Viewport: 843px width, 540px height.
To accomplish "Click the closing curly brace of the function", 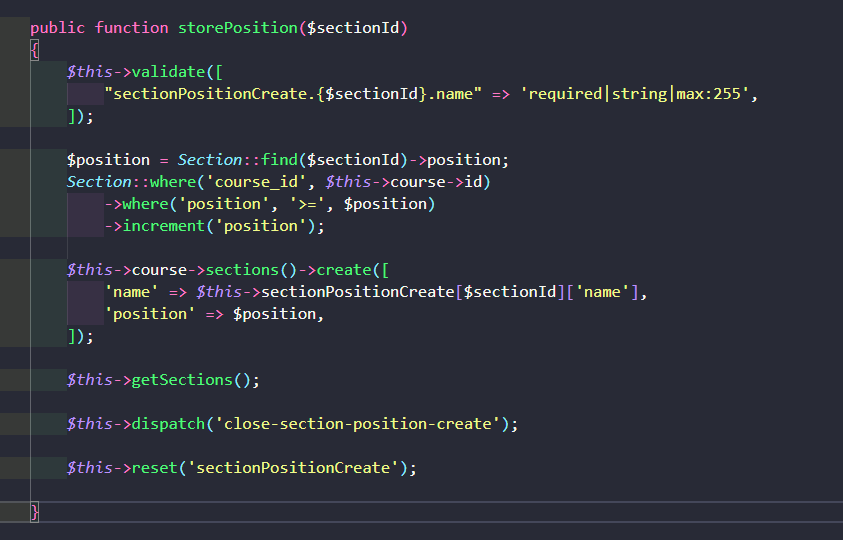I will coord(34,511).
